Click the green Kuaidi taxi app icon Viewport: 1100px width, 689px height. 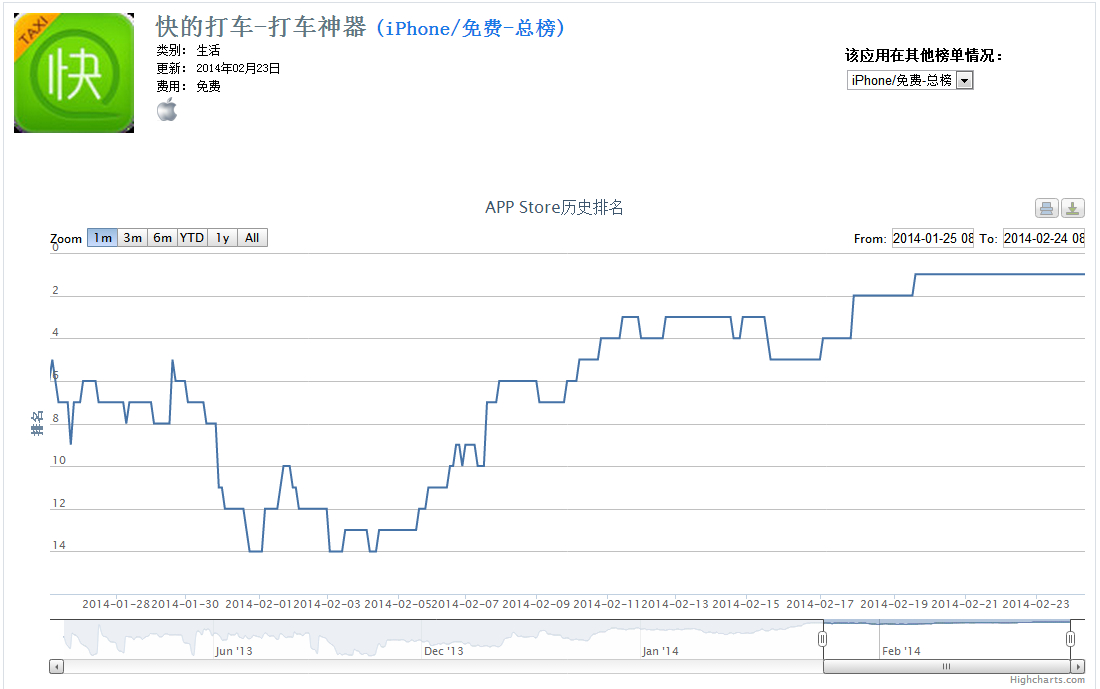pos(74,72)
